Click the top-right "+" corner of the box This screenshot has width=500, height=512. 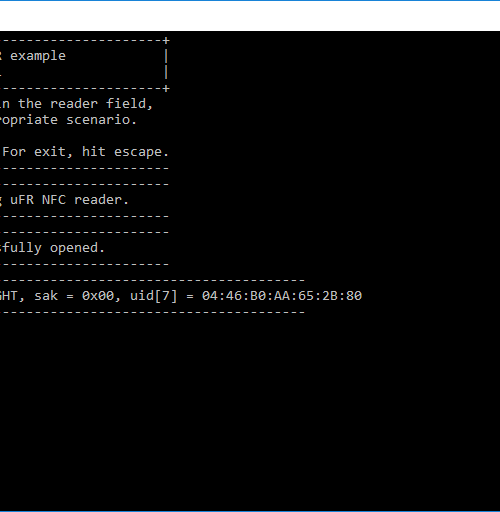pyautogui.click(x=166, y=40)
